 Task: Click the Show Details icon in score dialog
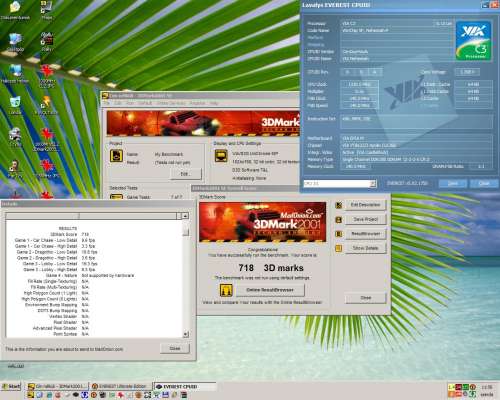(x=339, y=248)
